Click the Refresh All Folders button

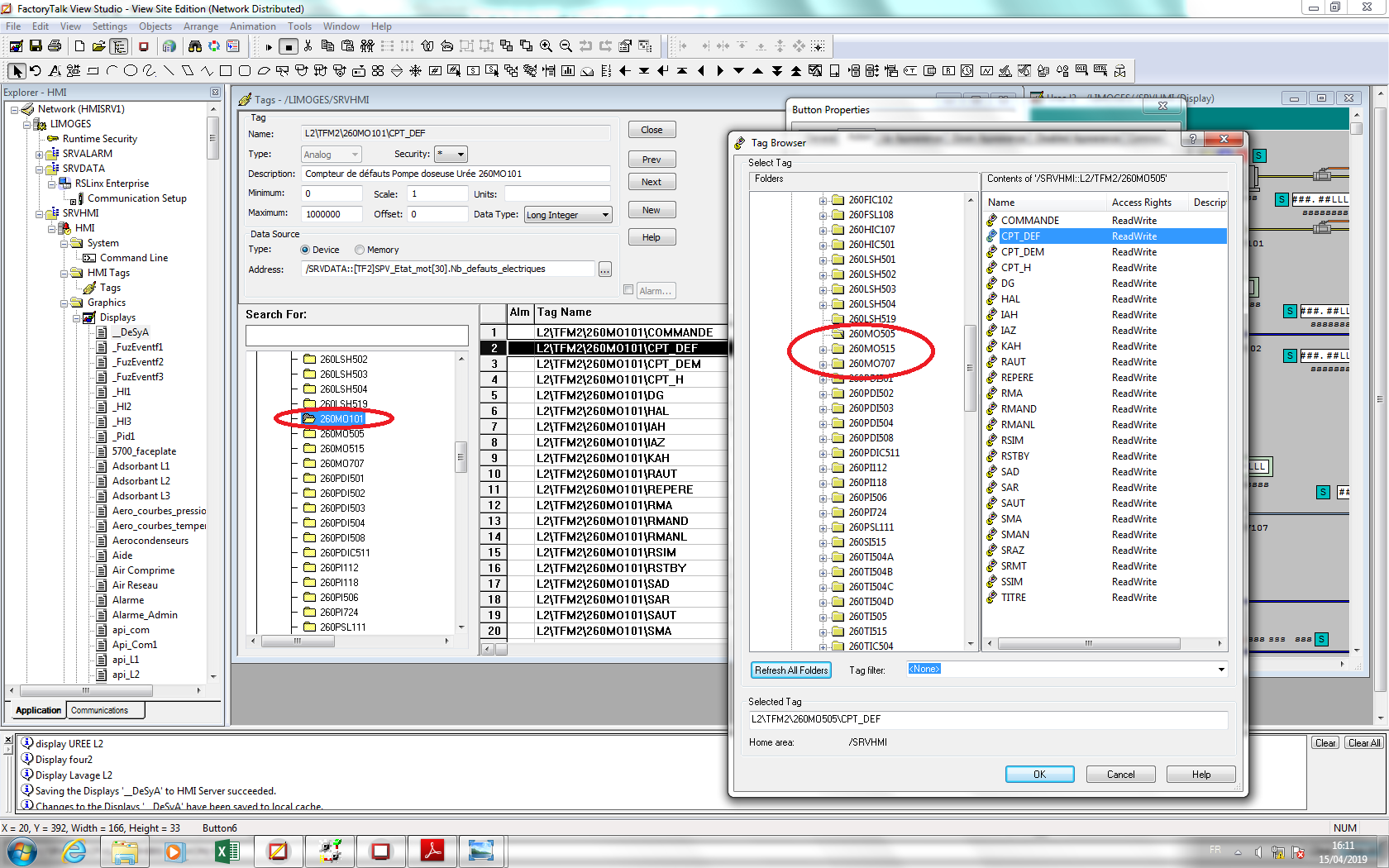(790, 670)
